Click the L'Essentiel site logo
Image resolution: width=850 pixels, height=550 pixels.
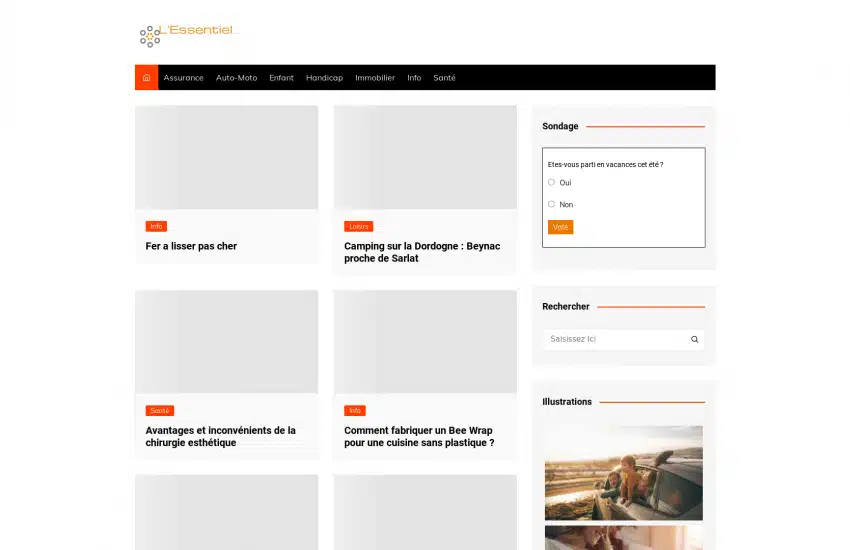point(186,36)
